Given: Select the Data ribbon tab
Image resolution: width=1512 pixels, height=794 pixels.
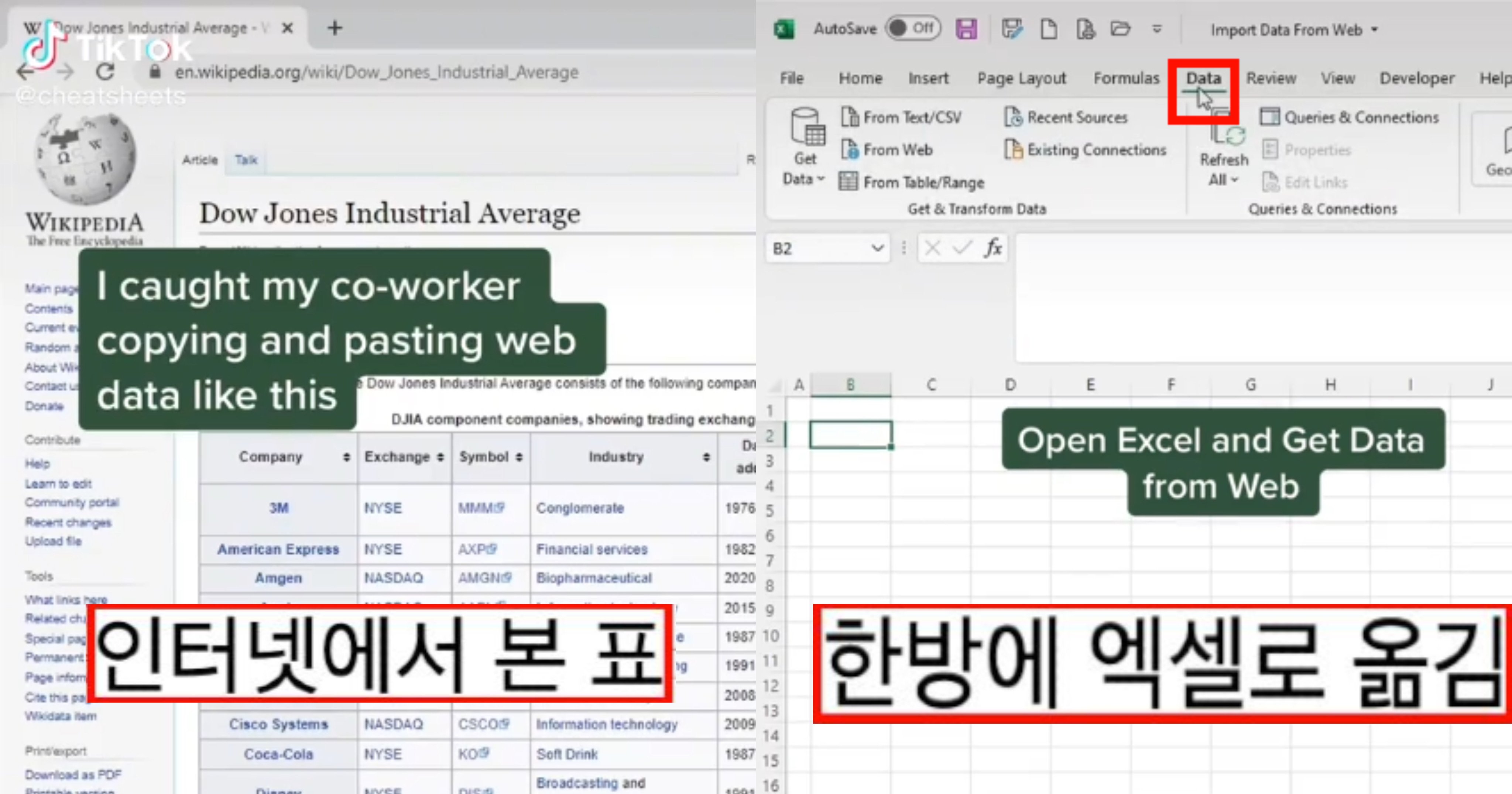Looking at the screenshot, I should pos(1202,78).
